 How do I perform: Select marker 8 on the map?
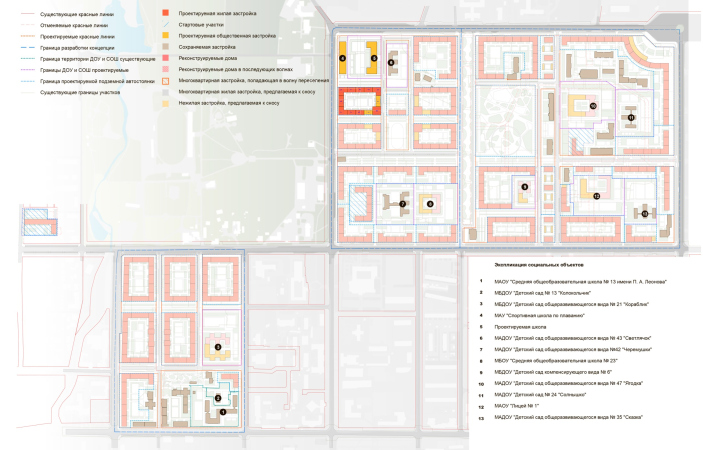click(429, 204)
